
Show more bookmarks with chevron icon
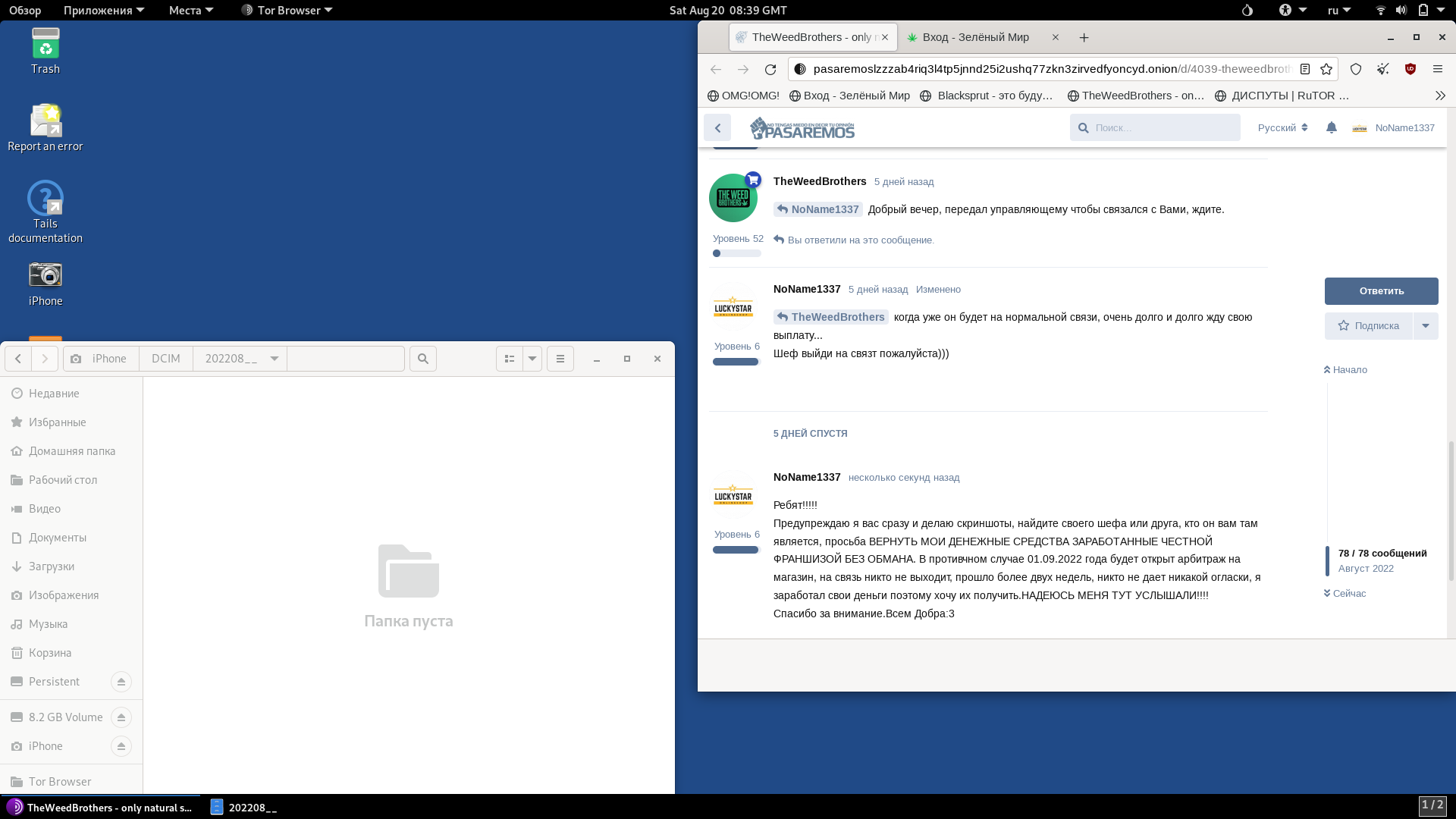[x=1440, y=96]
